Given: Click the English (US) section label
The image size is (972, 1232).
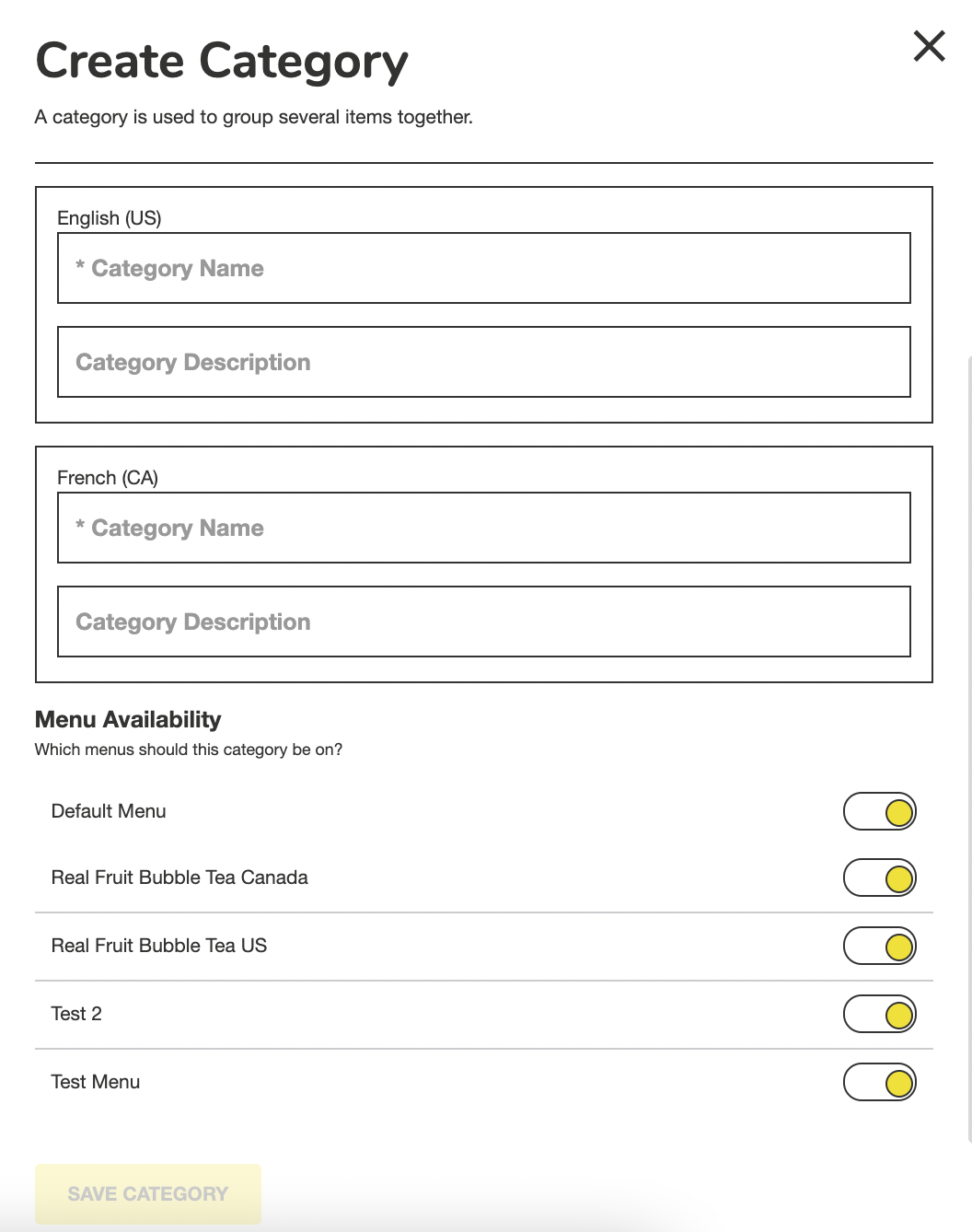Looking at the screenshot, I should tap(110, 218).
